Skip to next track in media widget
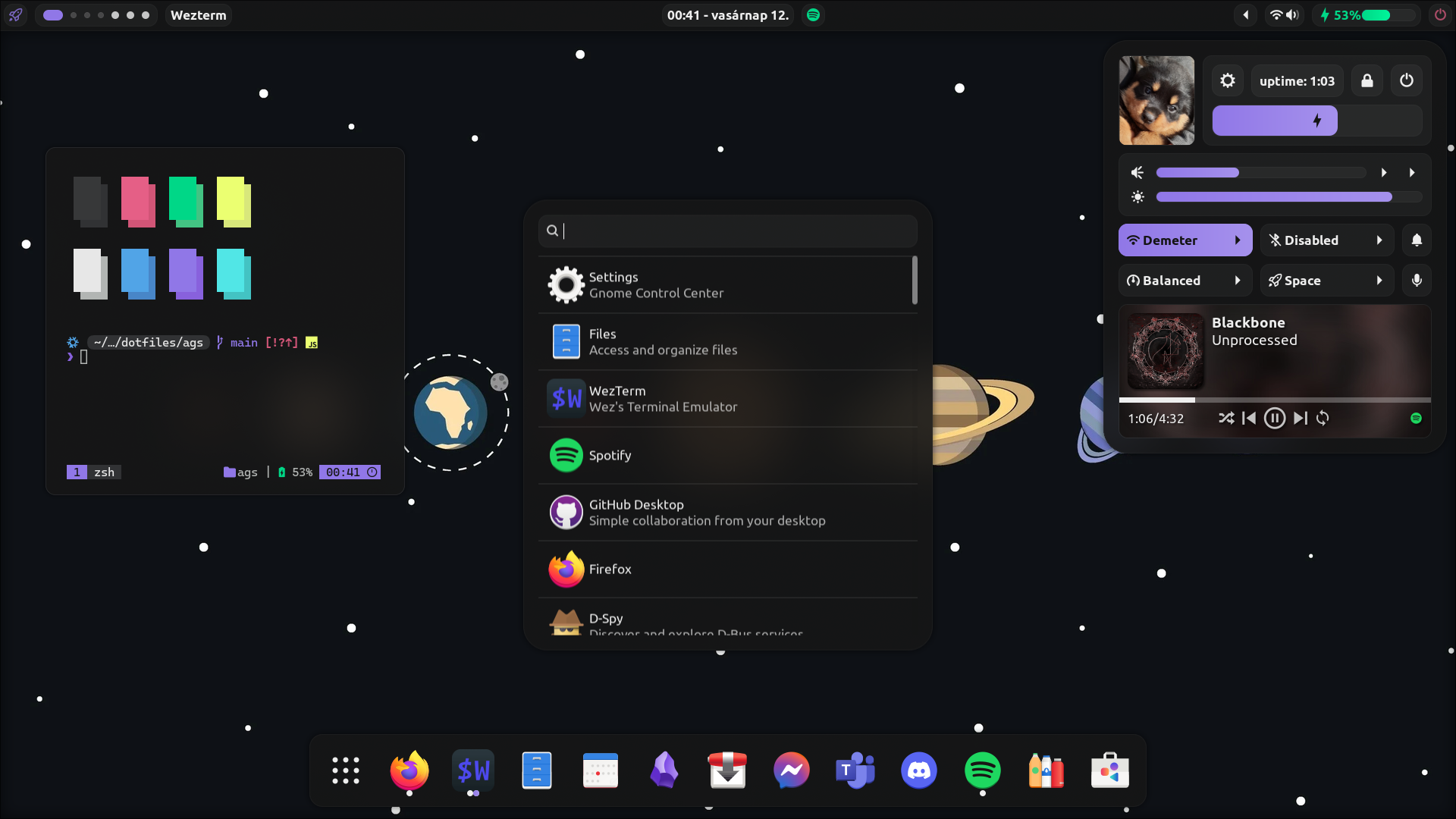This screenshot has height=819, width=1456. (1301, 418)
